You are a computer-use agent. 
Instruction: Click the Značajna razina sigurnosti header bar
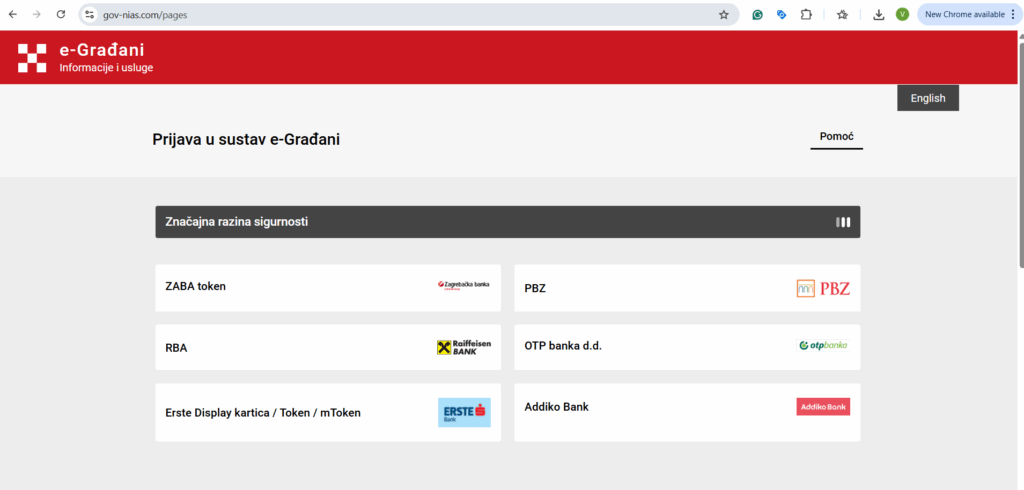click(507, 222)
